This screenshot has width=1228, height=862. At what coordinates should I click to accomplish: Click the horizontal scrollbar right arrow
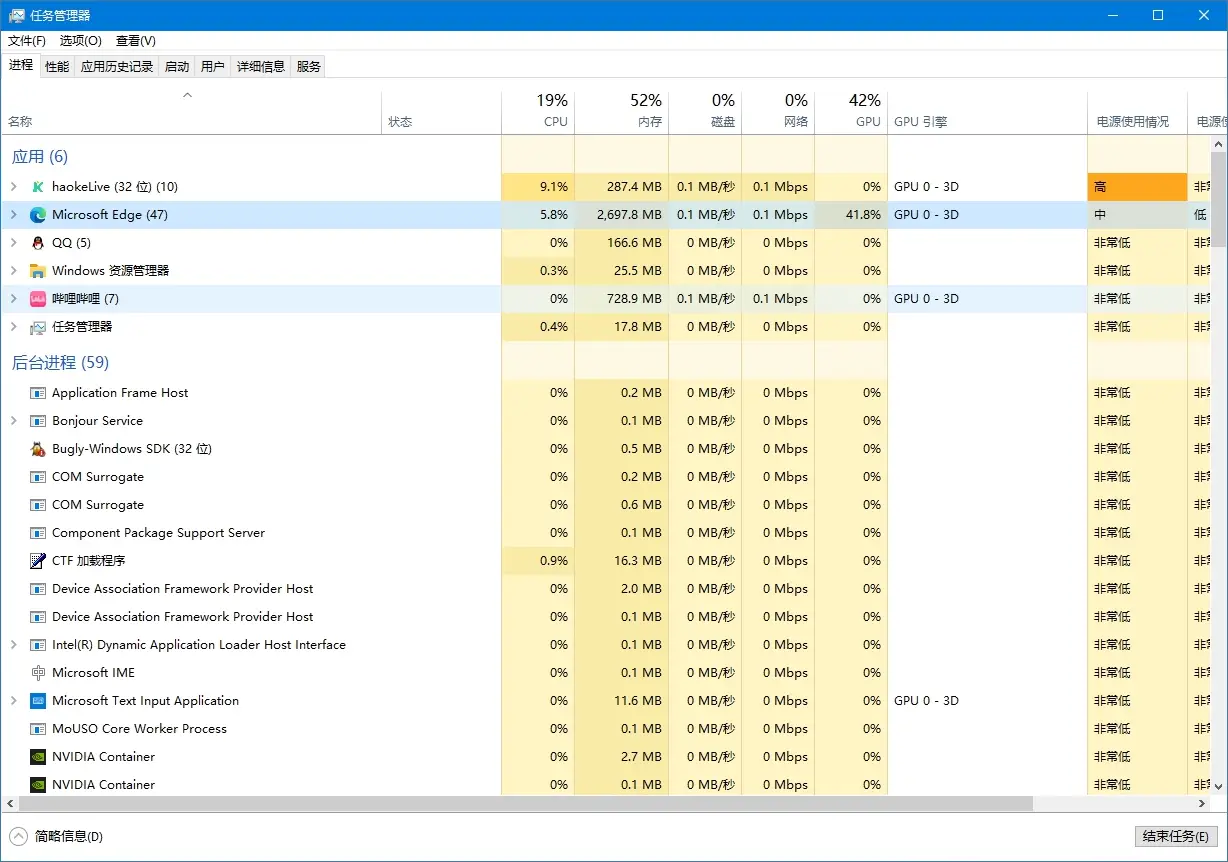click(x=1203, y=804)
